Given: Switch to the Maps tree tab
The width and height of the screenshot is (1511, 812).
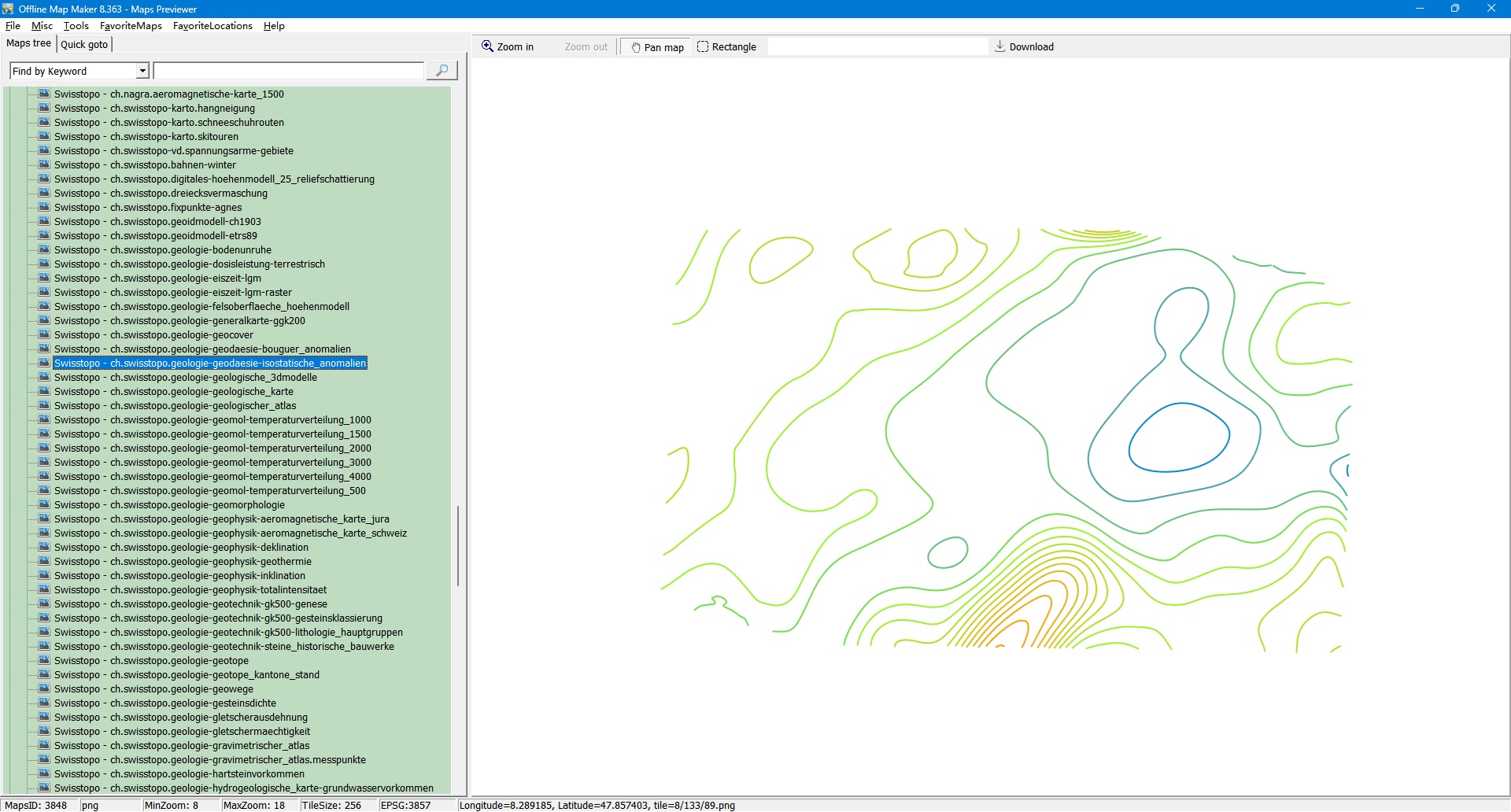Looking at the screenshot, I should coord(28,43).
